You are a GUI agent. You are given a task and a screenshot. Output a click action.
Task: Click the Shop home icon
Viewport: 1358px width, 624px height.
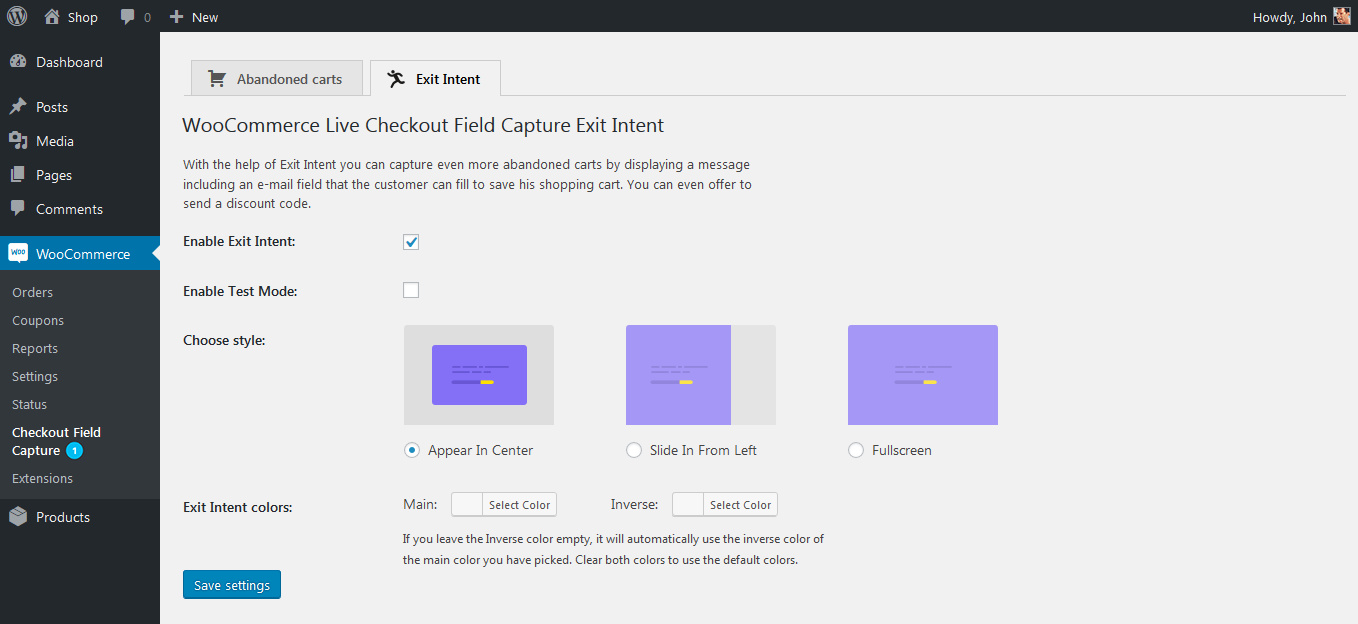point(52,16)
